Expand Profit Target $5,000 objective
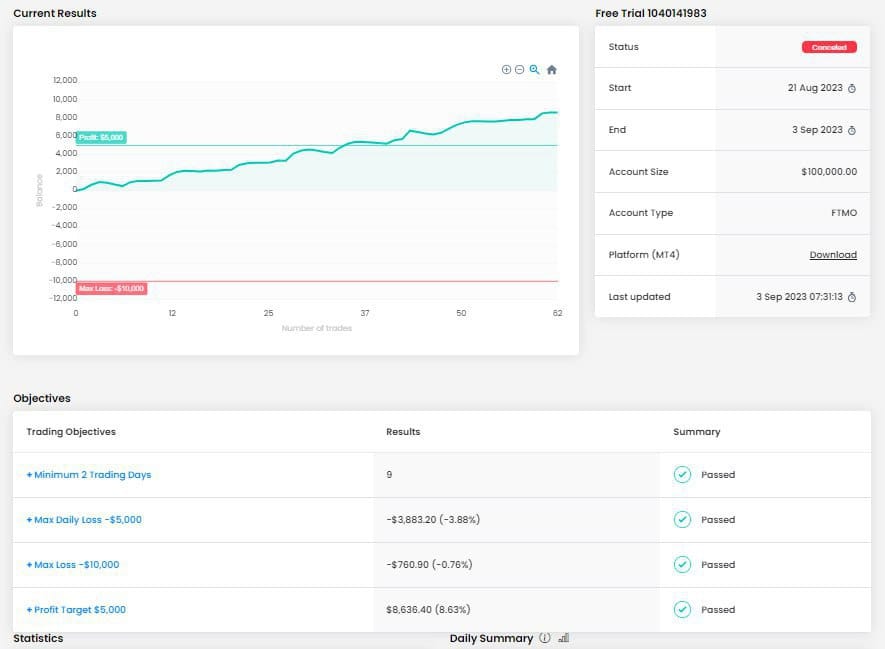The height and width of the screenshot is (649, 885). click(76, 609)
